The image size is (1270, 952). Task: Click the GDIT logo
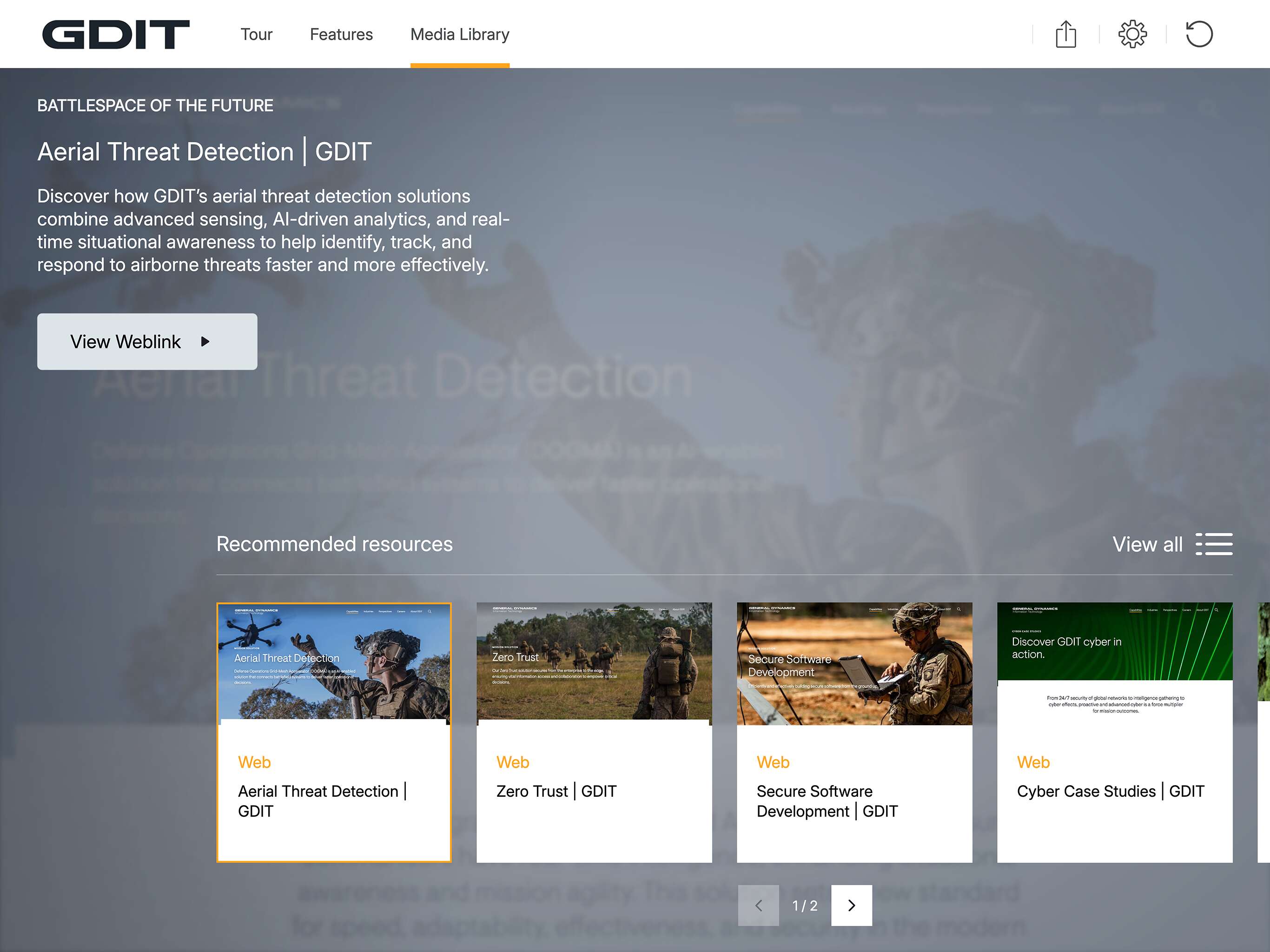tap(115, 34)
